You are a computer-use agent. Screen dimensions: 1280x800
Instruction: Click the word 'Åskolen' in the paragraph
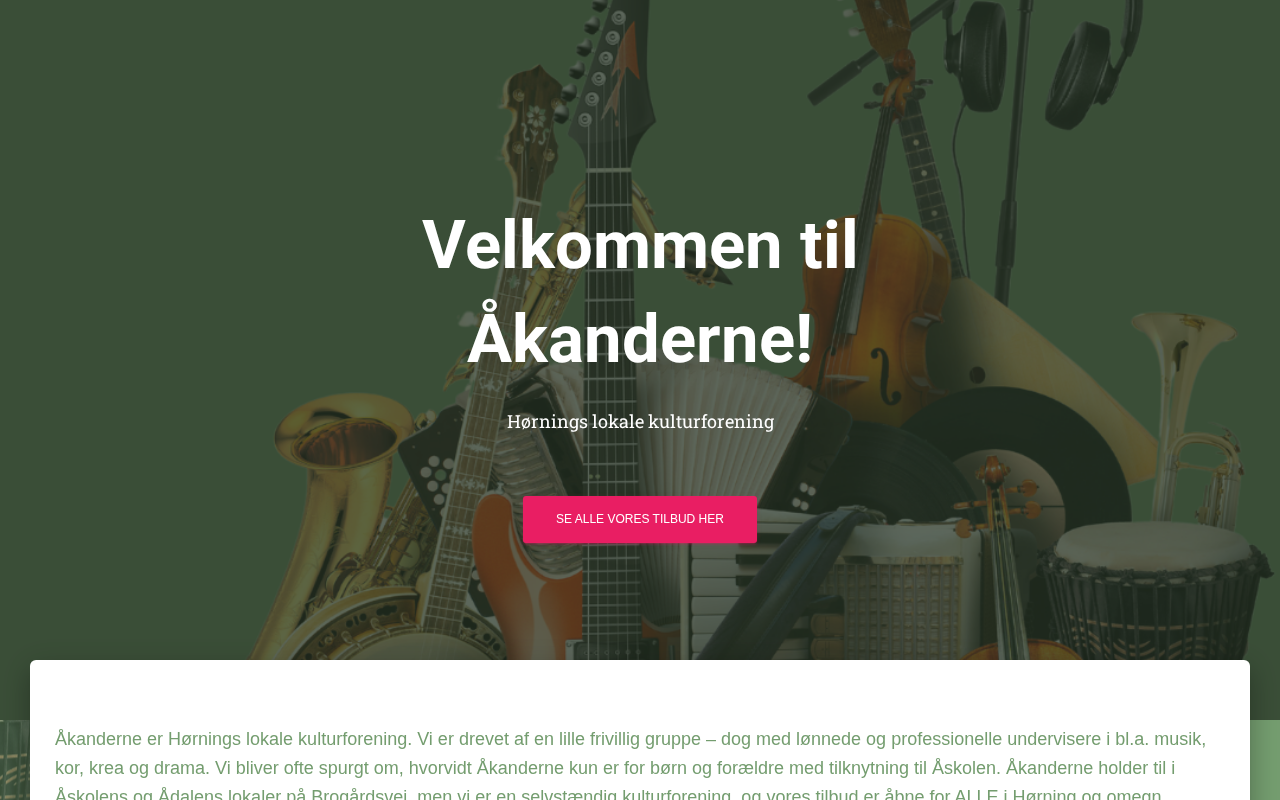[x=964, y=768]
